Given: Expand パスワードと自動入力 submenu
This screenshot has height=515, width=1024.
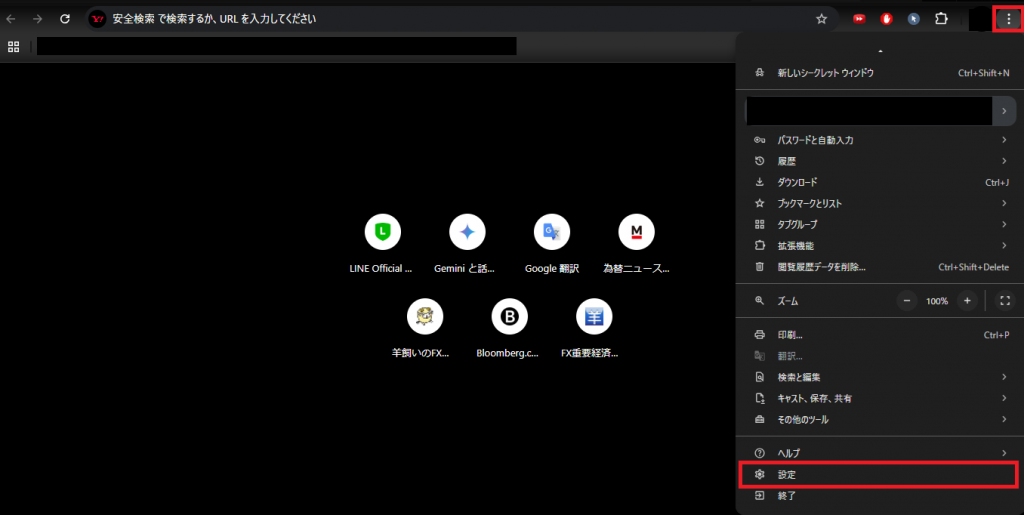Looking at the screenshot, I should tap(879, 140).
